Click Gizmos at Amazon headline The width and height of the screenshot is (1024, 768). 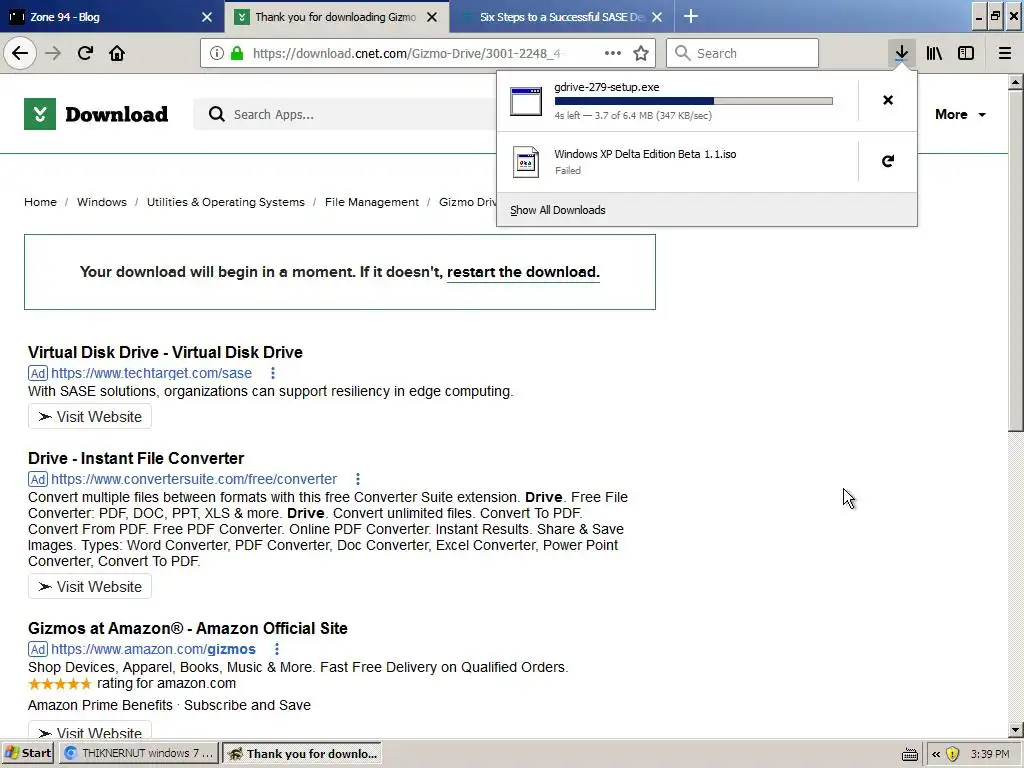(187, 628)
